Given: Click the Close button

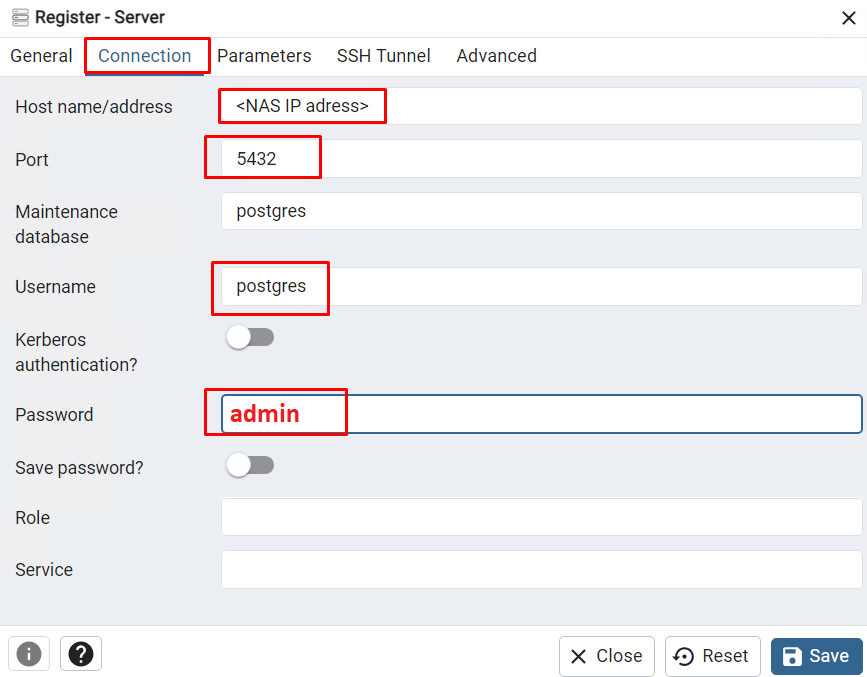Looking at the screenshot, I should click(606, 656).
